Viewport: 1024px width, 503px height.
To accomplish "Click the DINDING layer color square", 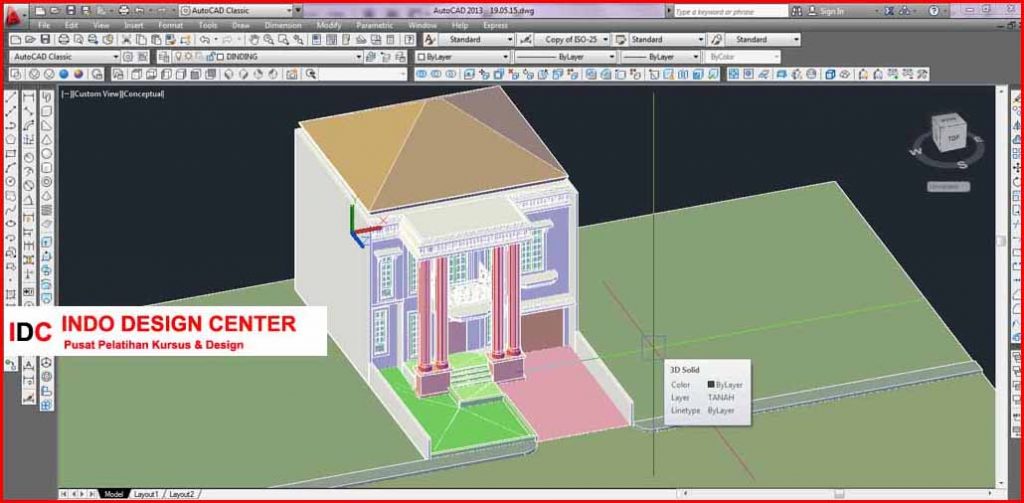I will pos(220,57).
